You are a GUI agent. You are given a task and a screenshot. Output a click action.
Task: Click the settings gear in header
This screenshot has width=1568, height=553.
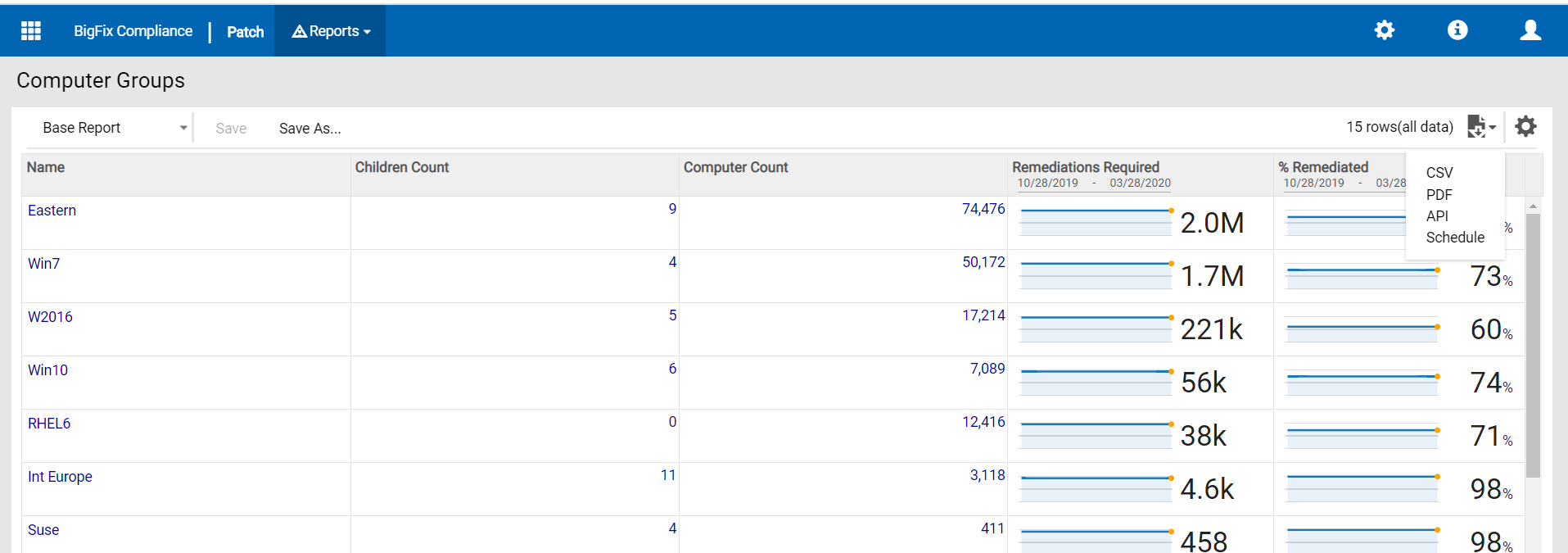(x=1384, y=31)
